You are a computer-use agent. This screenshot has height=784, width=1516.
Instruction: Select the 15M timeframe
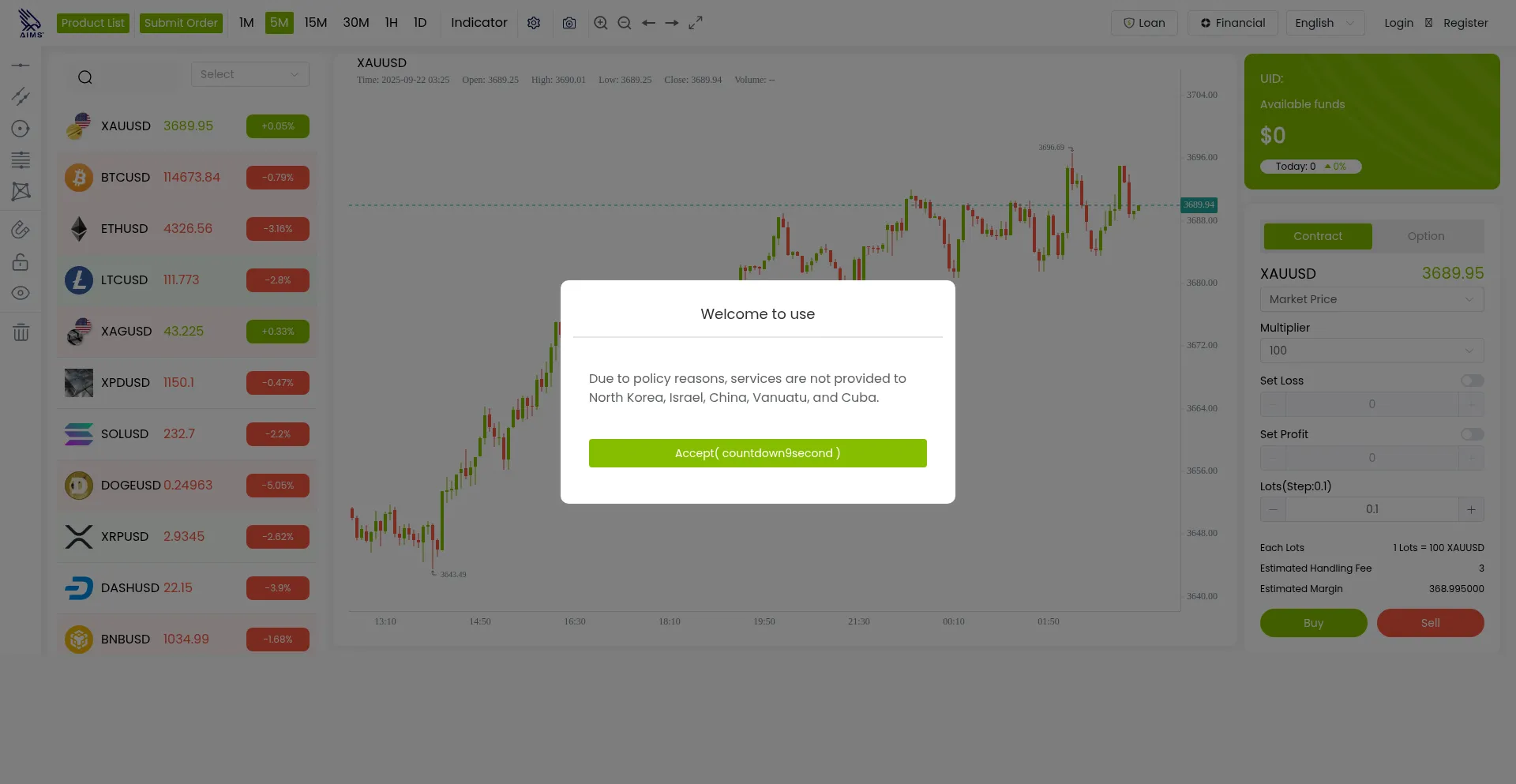316,23
